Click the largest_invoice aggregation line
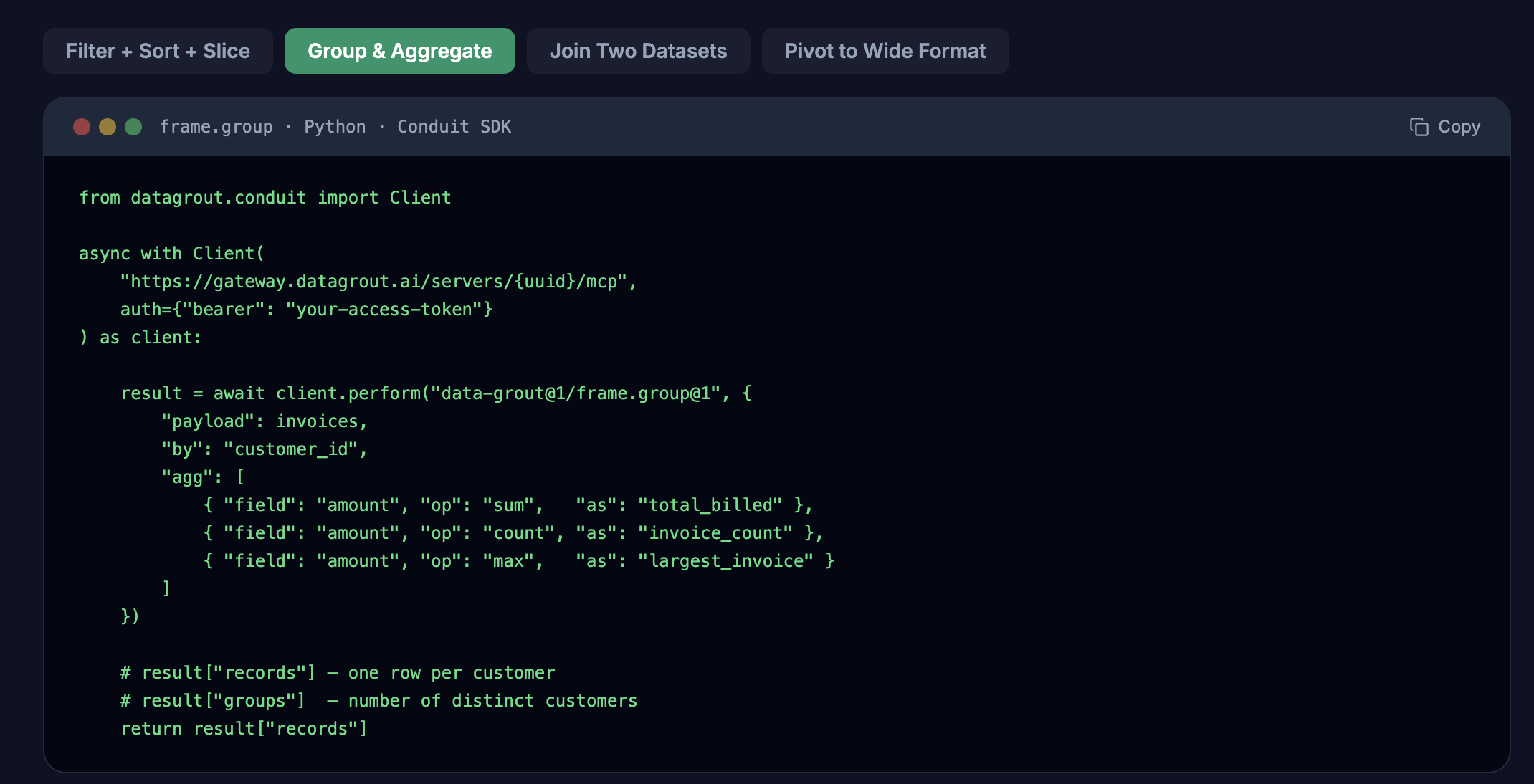Screen dimensions: 1534x784 pyautogui.click(x=519, y=561)
